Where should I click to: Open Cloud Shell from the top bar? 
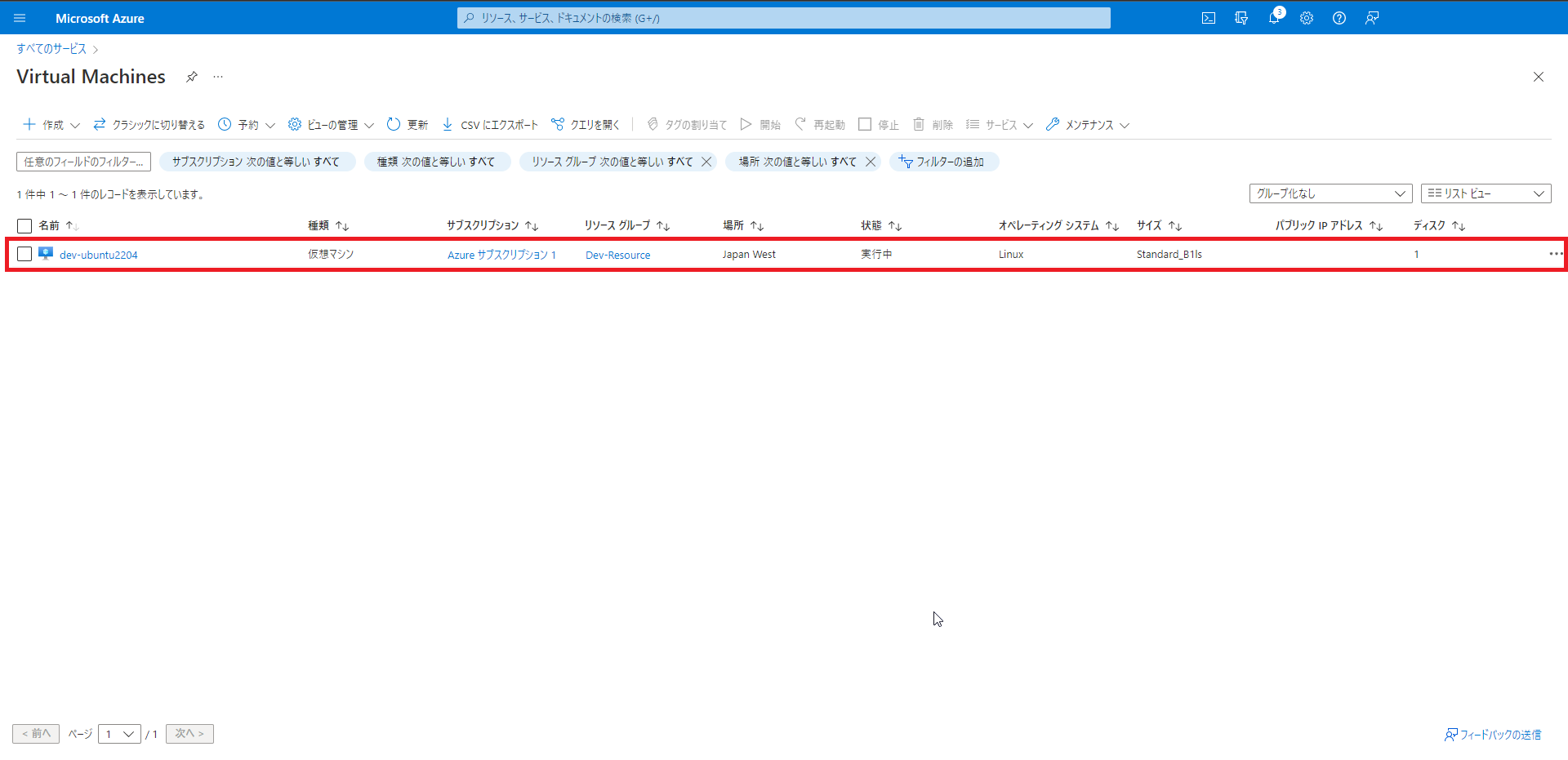1209,18
